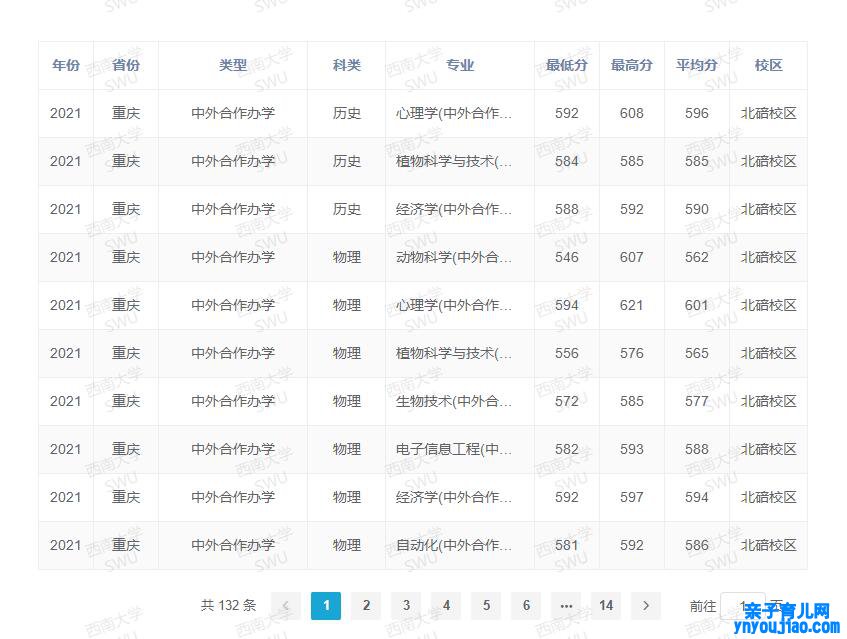Jump to page 4
Viewport: 847px width, 639px height.
point(446,605)
